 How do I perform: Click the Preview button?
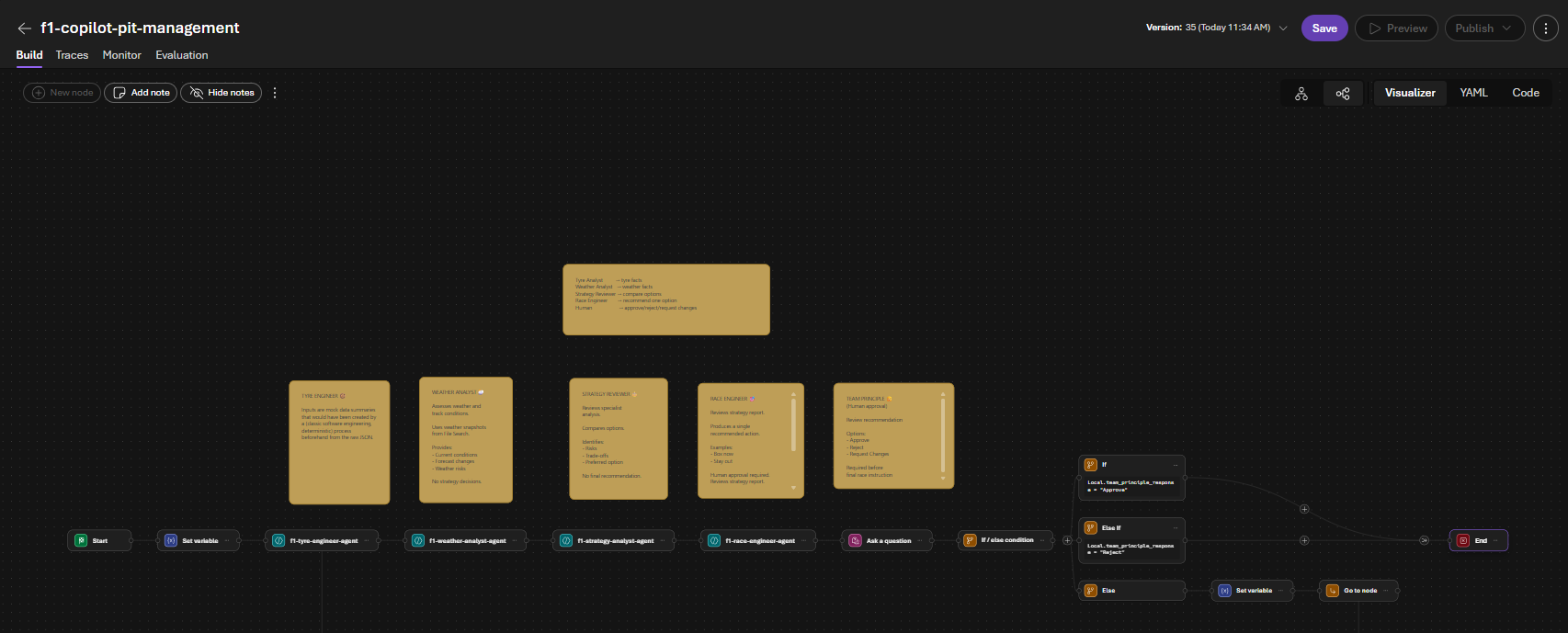1398,28
